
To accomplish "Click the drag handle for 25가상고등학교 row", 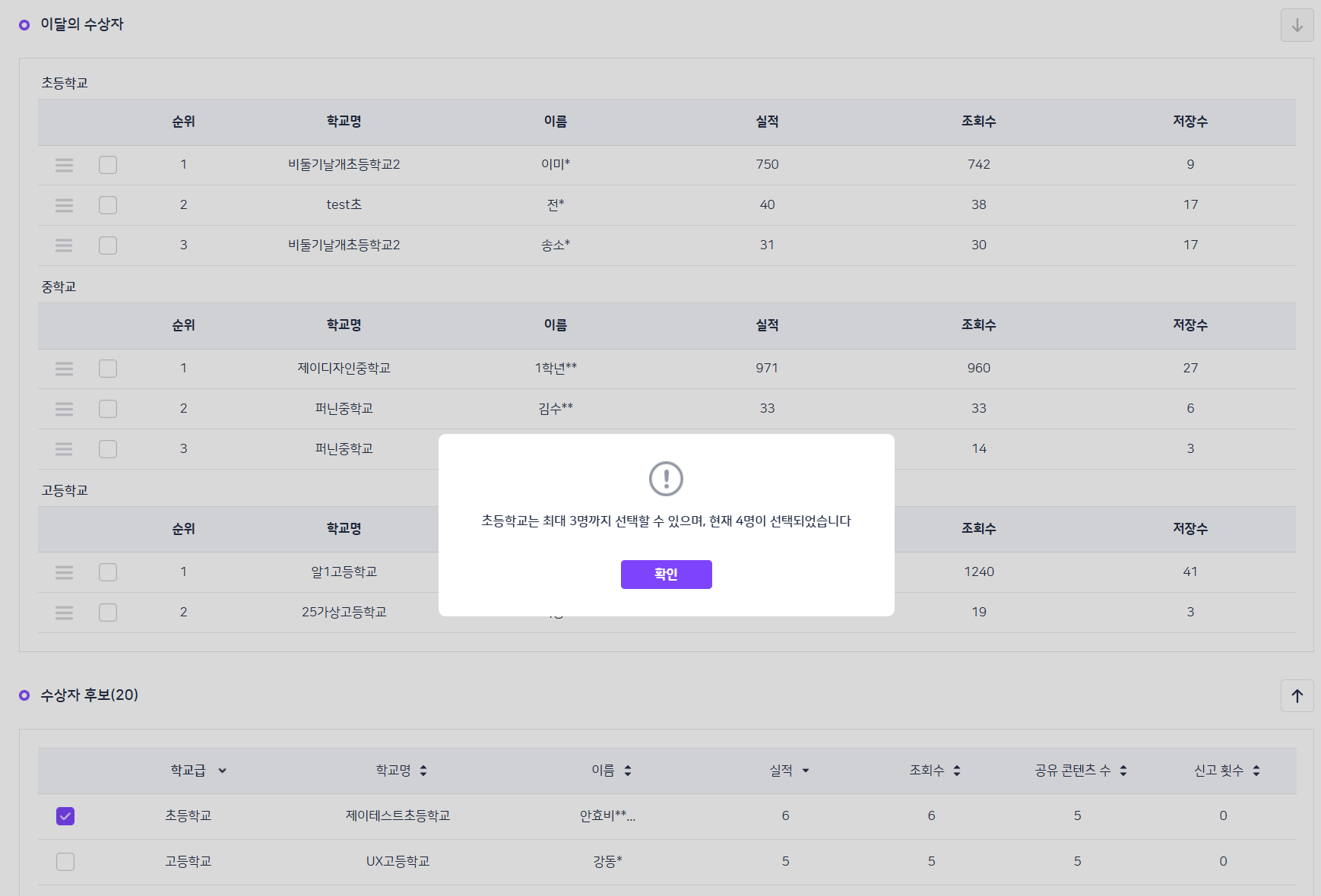I will 65,613.
